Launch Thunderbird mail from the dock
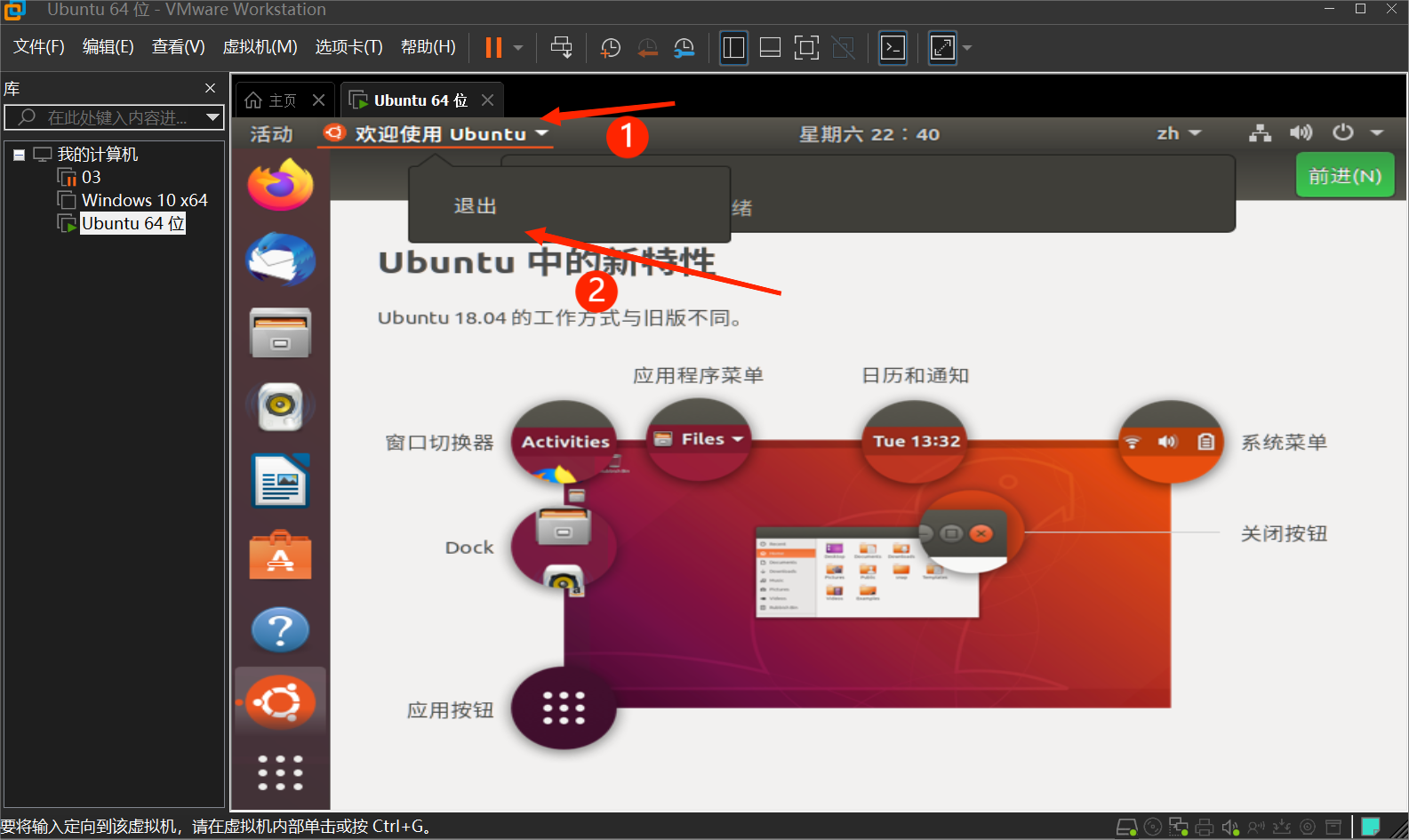The image size is (1409, 840). (x=280, y=259)
